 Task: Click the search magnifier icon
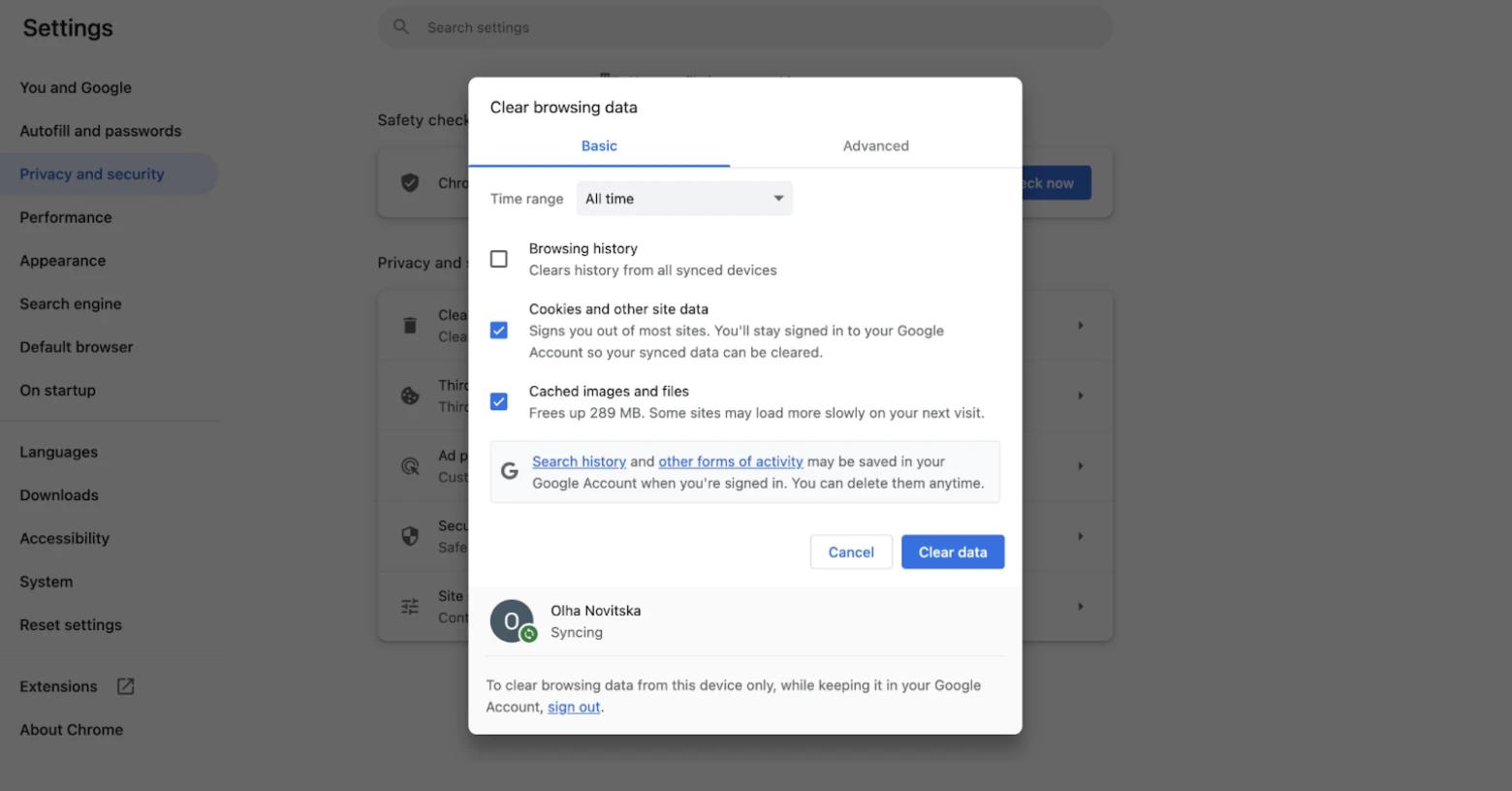[400, 27]
